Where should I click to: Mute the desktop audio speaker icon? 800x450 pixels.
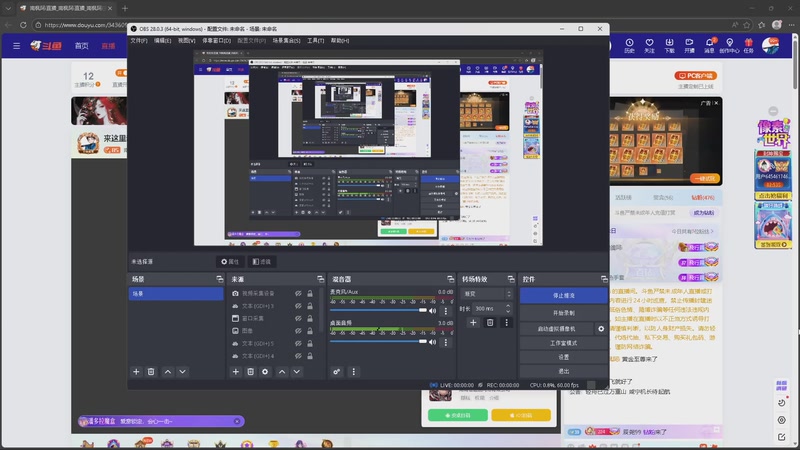(433, 342)
